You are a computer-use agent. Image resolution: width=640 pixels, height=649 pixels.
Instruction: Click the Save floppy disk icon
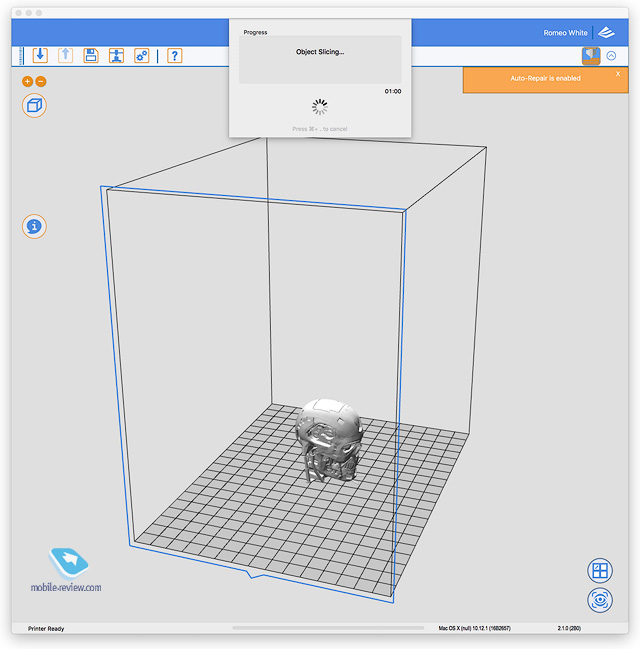(x=91, y=55)
